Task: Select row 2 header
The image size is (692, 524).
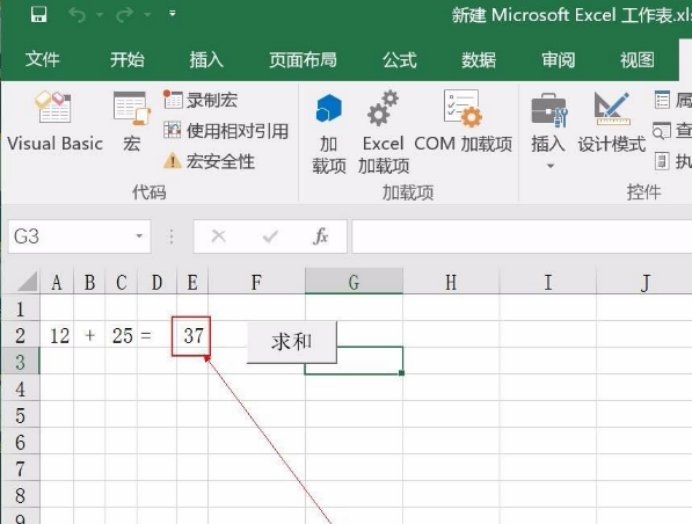Action: pos(20,335)
